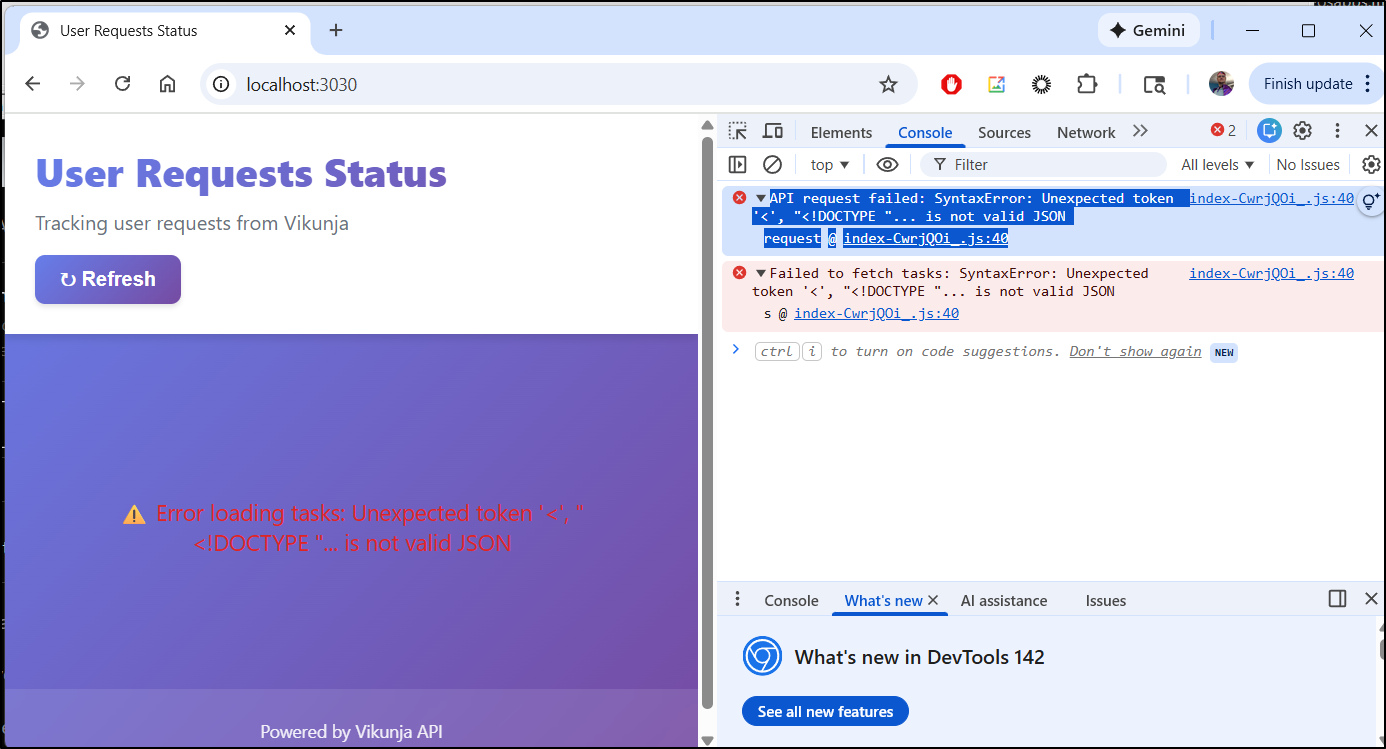Open DevTools settings gear icon
The height and width of the screenshot is (749, 1386).
pyautogui.click(x=1302, y=131)
